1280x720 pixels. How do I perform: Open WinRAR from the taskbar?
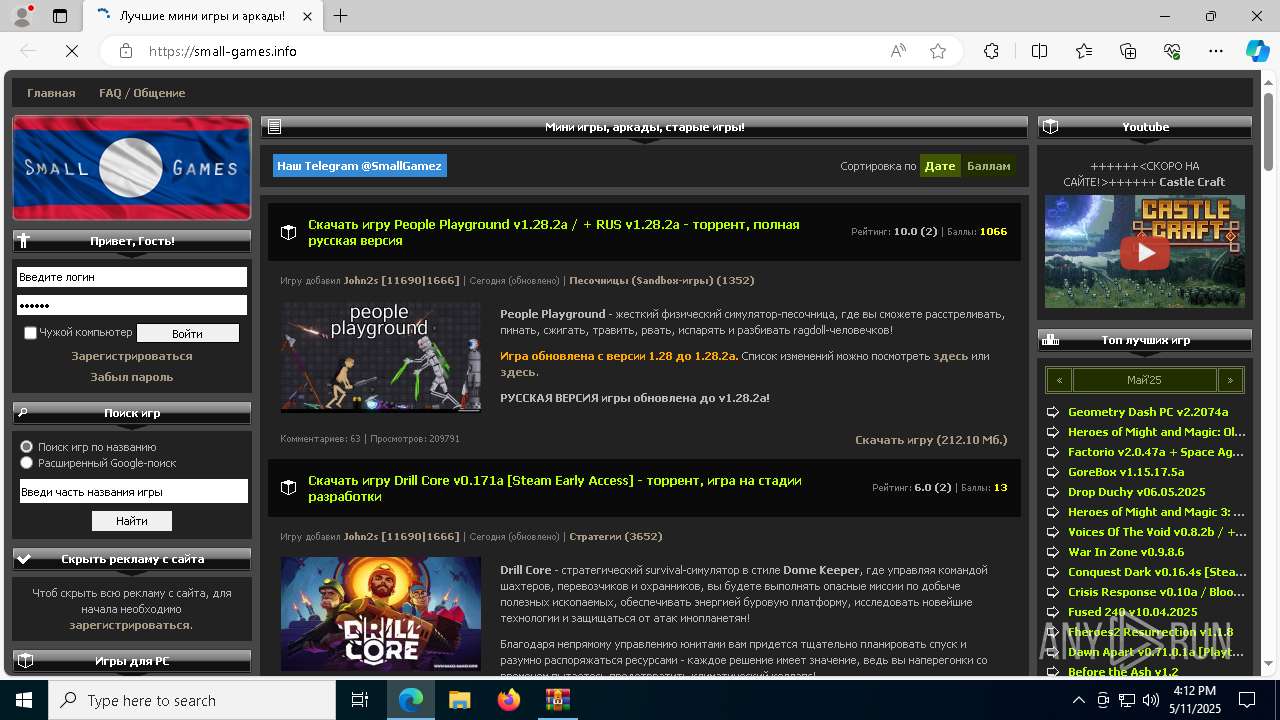[557, 700]
